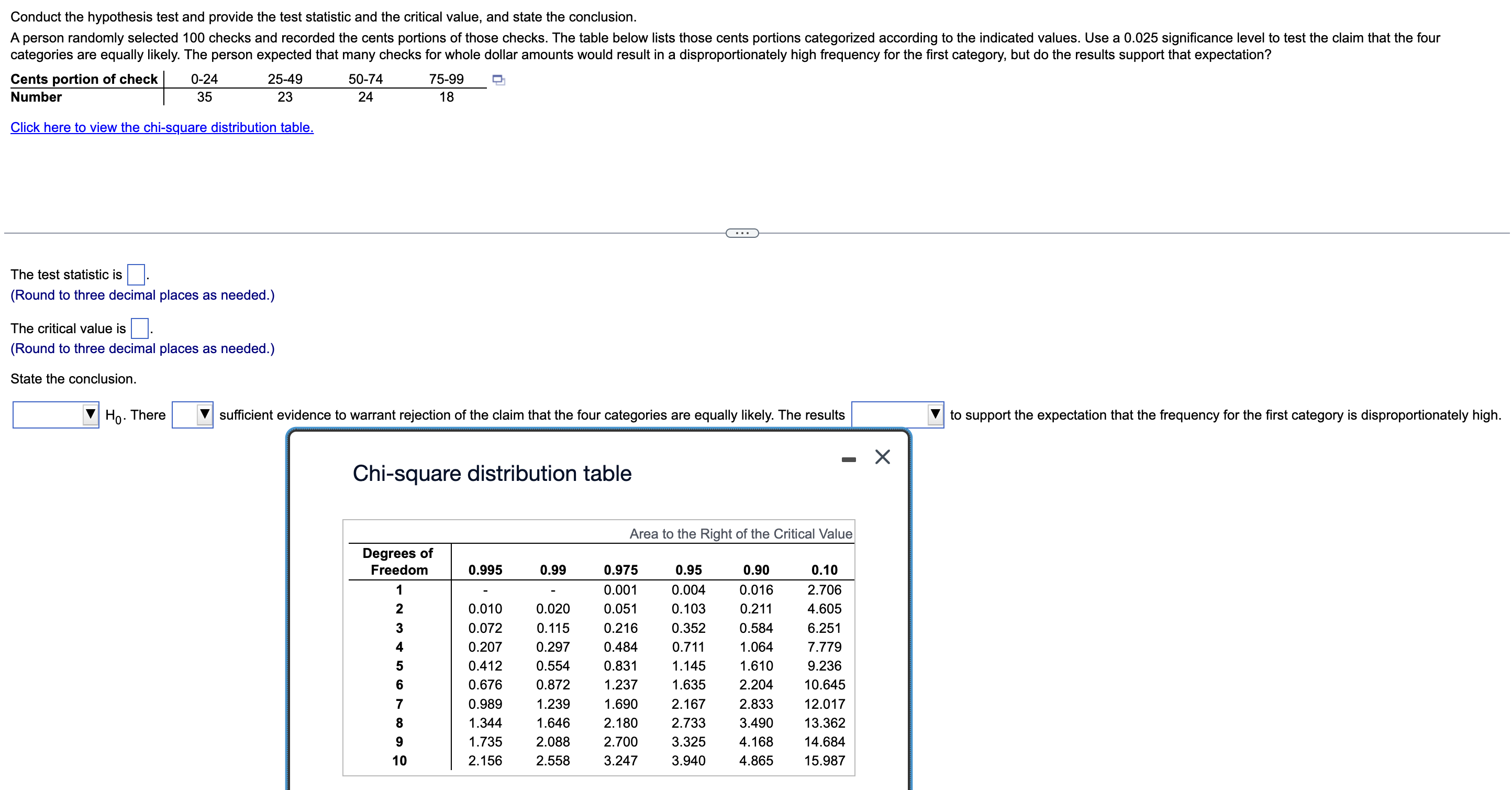1512x790 pixels.
Task: Click the value 0.216 in the chi-square table
Action: point(620,628)
